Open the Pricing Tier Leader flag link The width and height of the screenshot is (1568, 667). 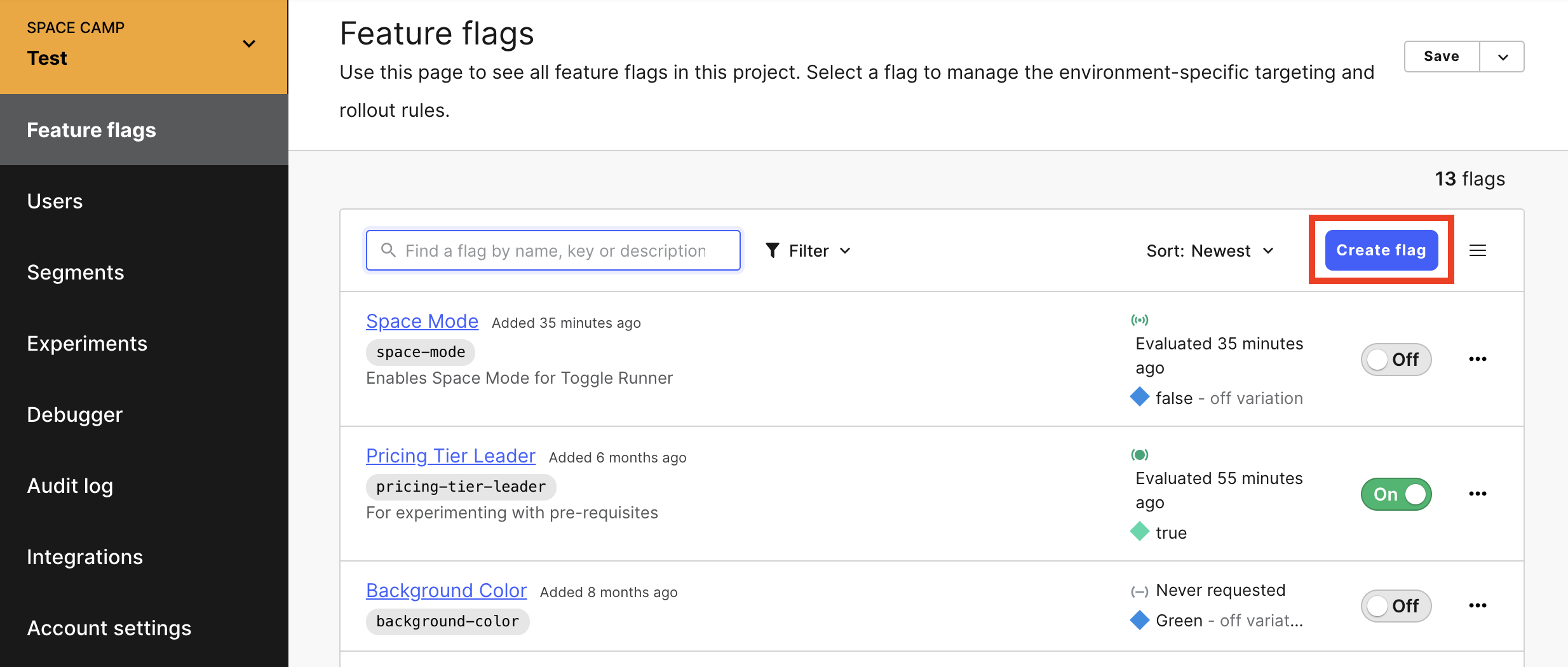point(450,456)
